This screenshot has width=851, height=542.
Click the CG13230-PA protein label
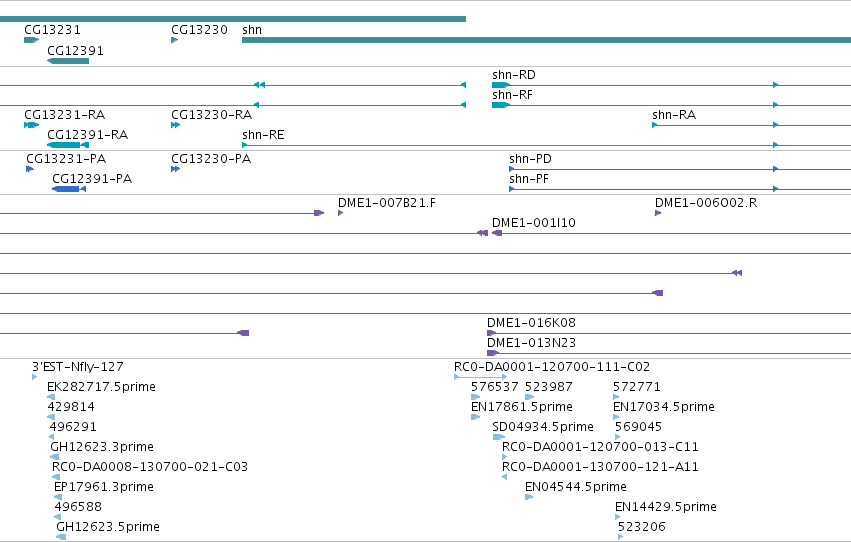point(211,159)
